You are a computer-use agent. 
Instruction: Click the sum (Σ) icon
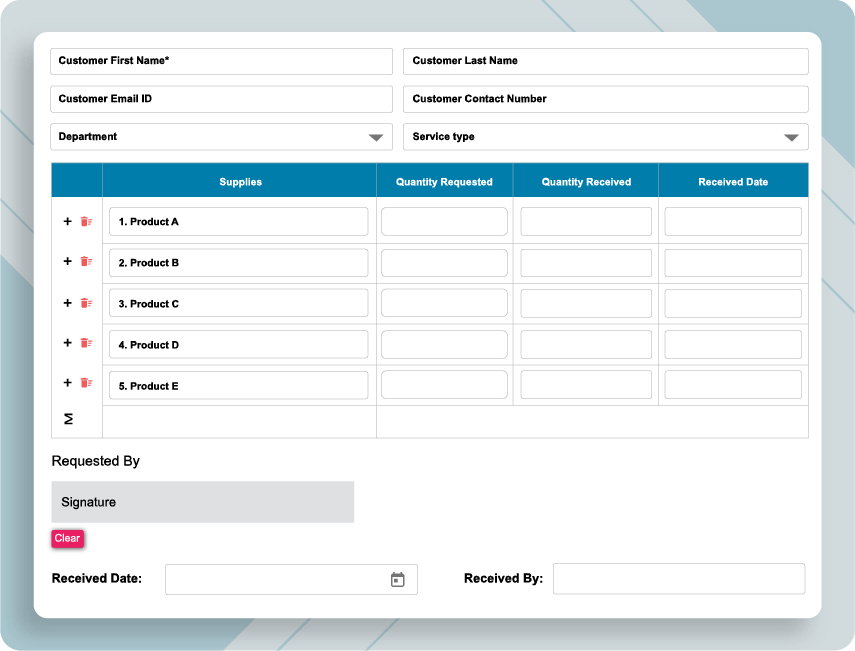point(67,420)
